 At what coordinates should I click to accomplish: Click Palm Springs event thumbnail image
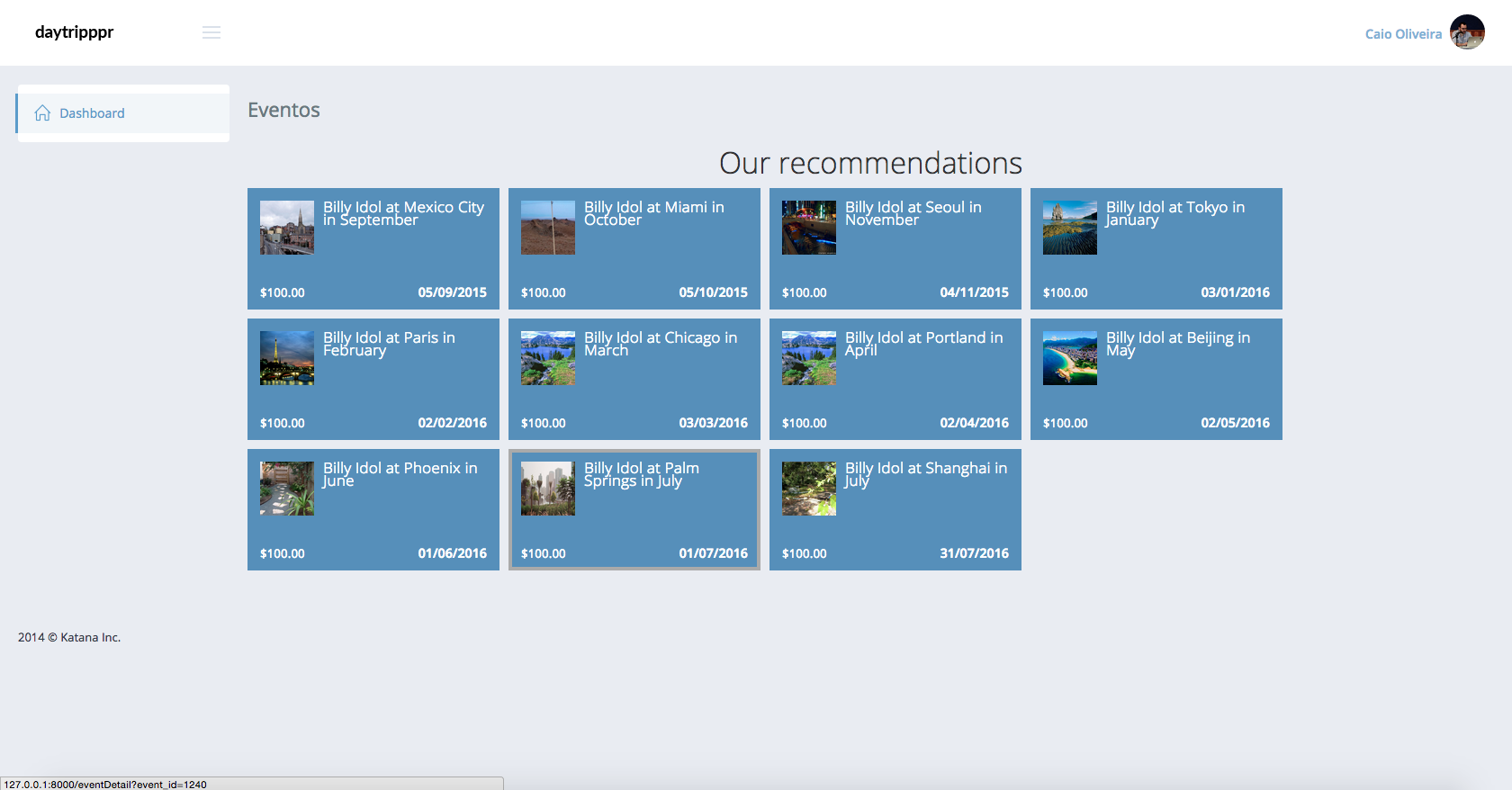[548, 489]
